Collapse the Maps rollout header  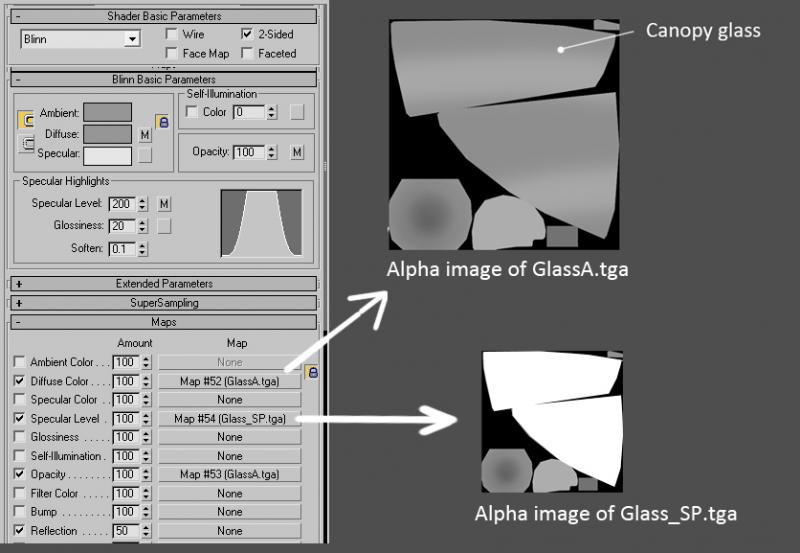tap(164, 322)
